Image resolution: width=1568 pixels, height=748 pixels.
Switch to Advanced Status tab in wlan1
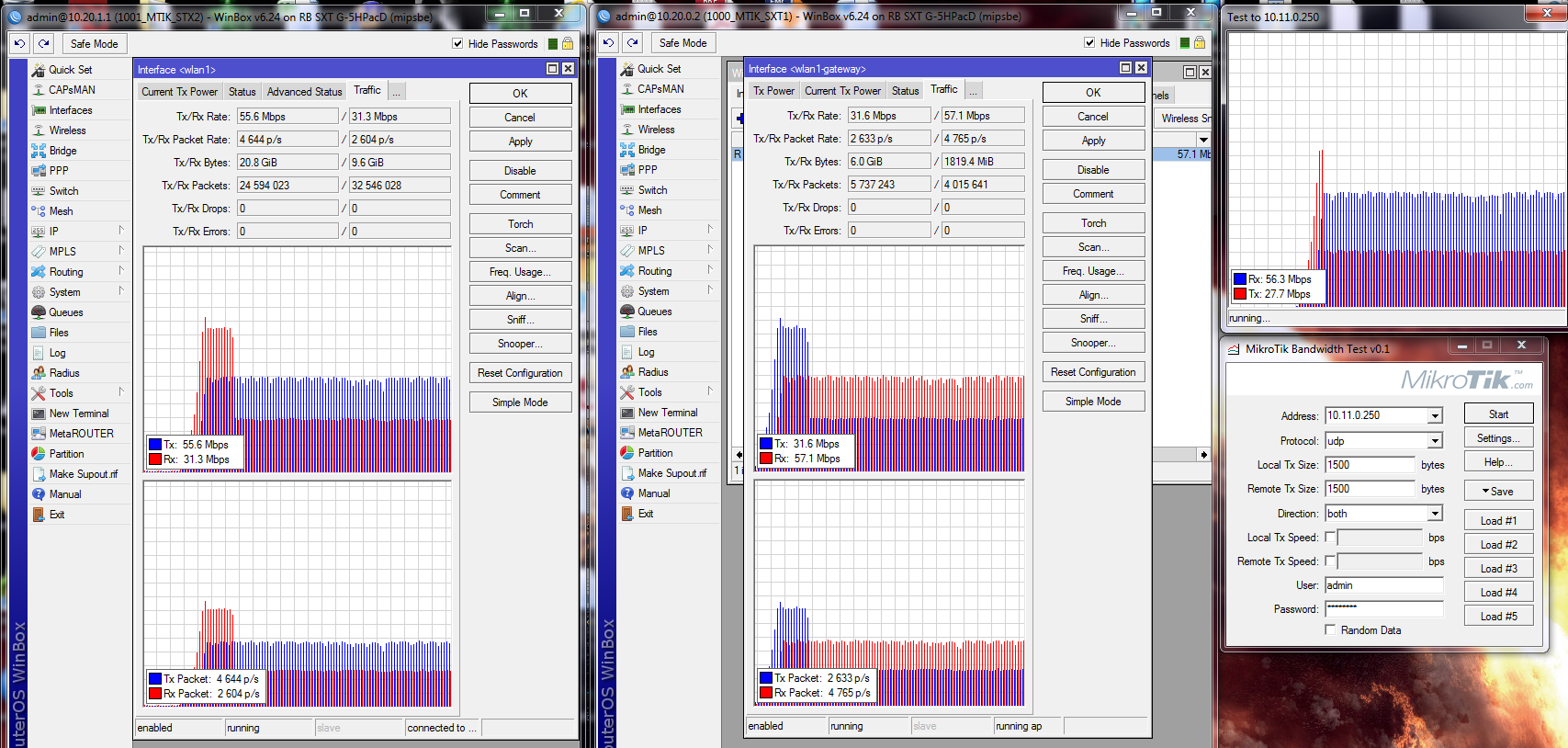[x=305, y=92]
